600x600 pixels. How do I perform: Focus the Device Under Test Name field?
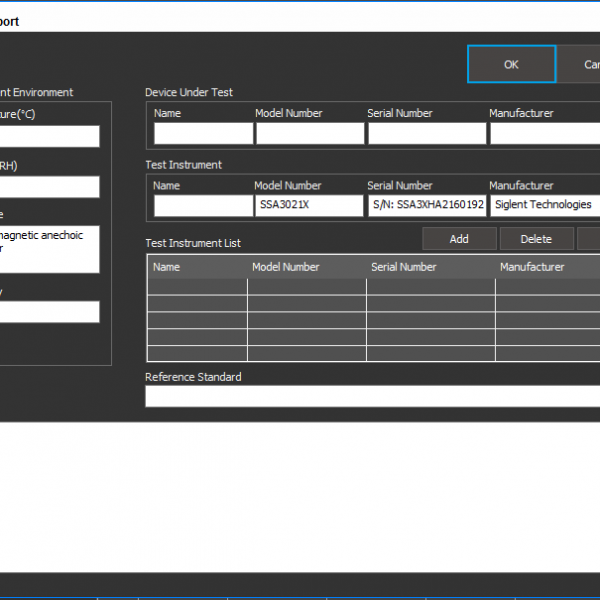[203, 133]
